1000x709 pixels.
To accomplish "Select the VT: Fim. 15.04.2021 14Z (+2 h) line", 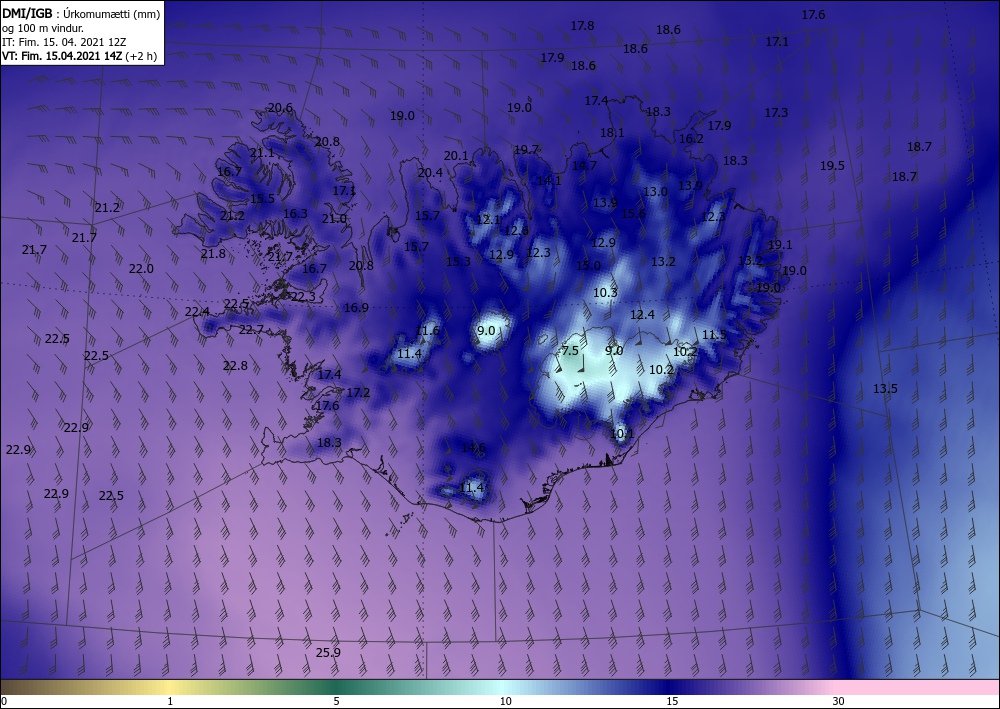I will 79,56.
